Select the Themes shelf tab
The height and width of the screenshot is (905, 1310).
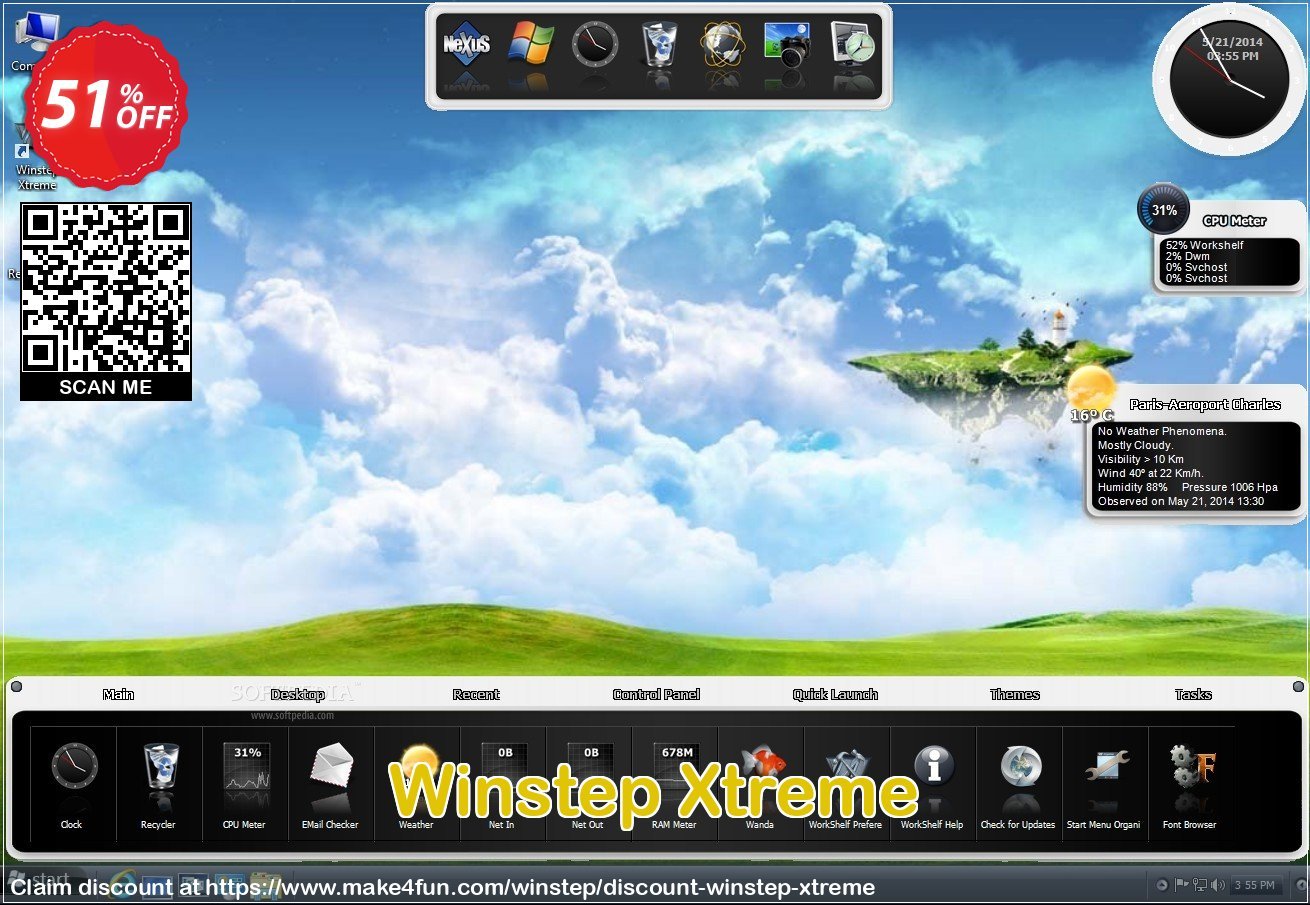point(1014,694)
